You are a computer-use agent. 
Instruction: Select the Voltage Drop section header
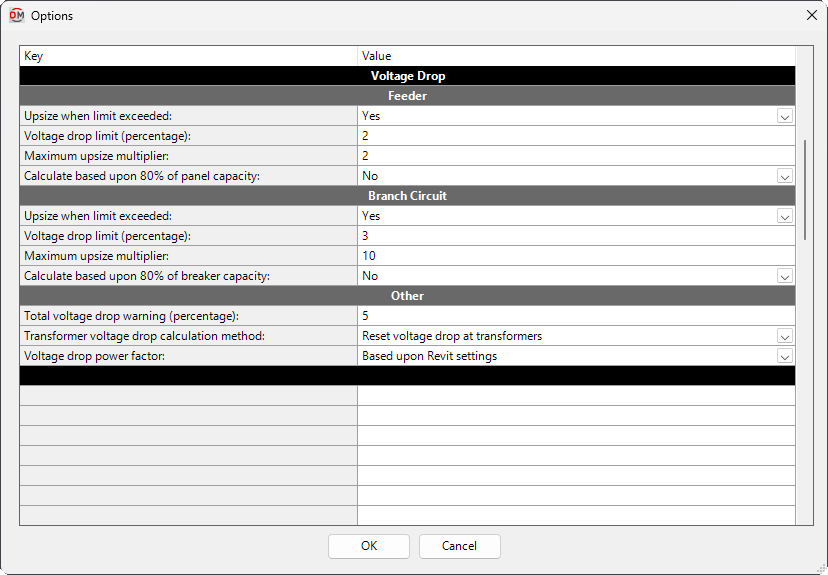[x=407, y=76]
